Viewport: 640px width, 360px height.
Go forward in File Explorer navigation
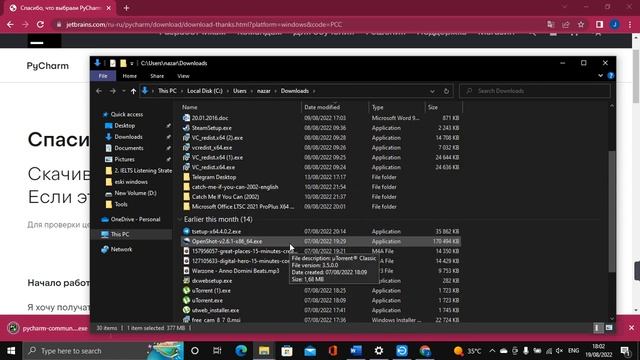click(x=113, y=91)
